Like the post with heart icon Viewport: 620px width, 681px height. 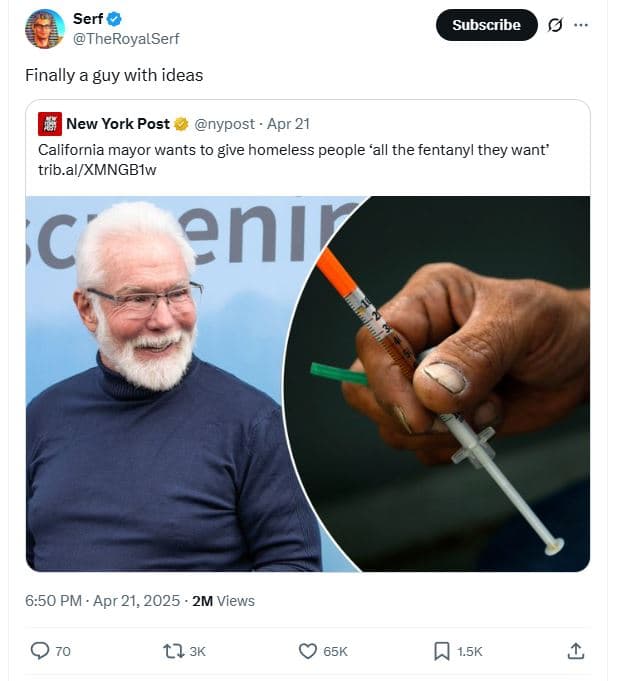(x=308, y=651)
